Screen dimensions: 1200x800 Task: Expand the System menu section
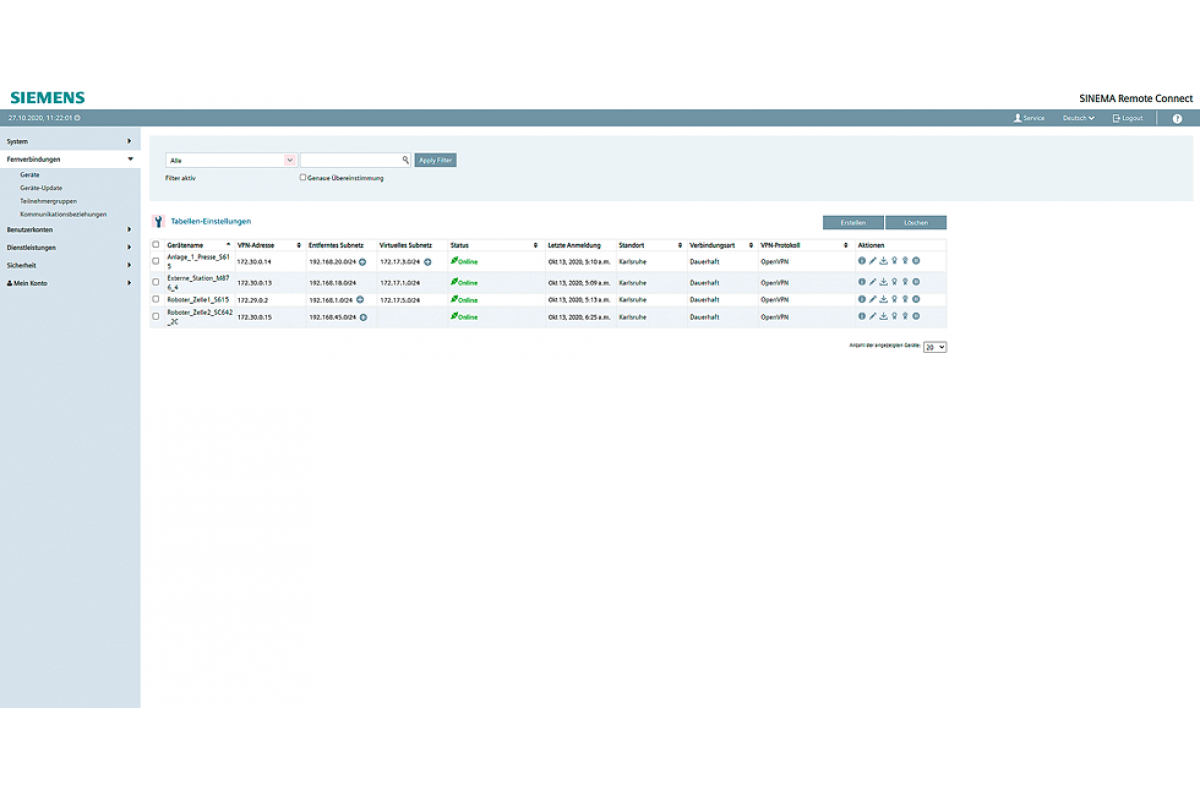70,142
